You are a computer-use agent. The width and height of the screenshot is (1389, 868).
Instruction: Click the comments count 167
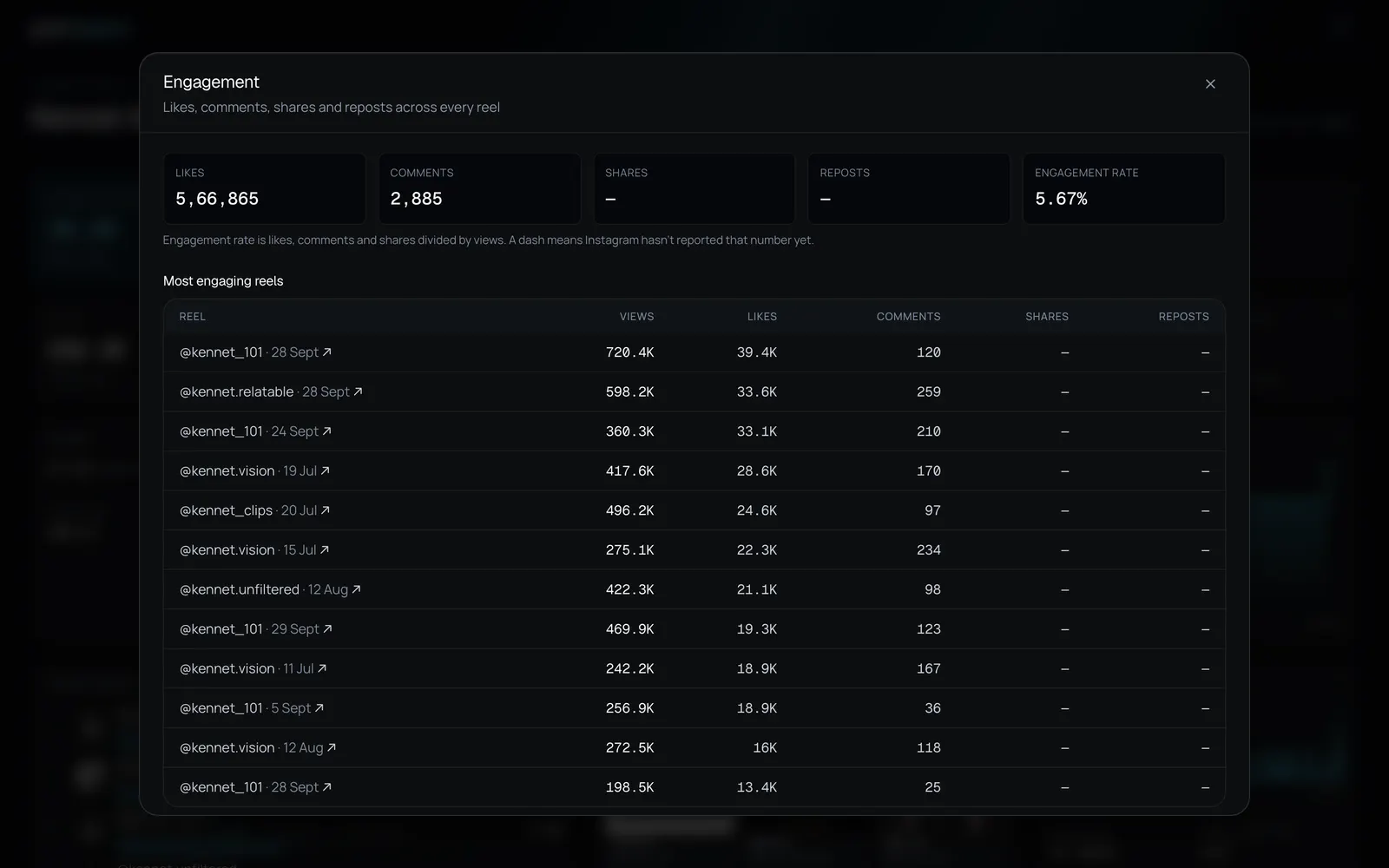pos(929,668)
